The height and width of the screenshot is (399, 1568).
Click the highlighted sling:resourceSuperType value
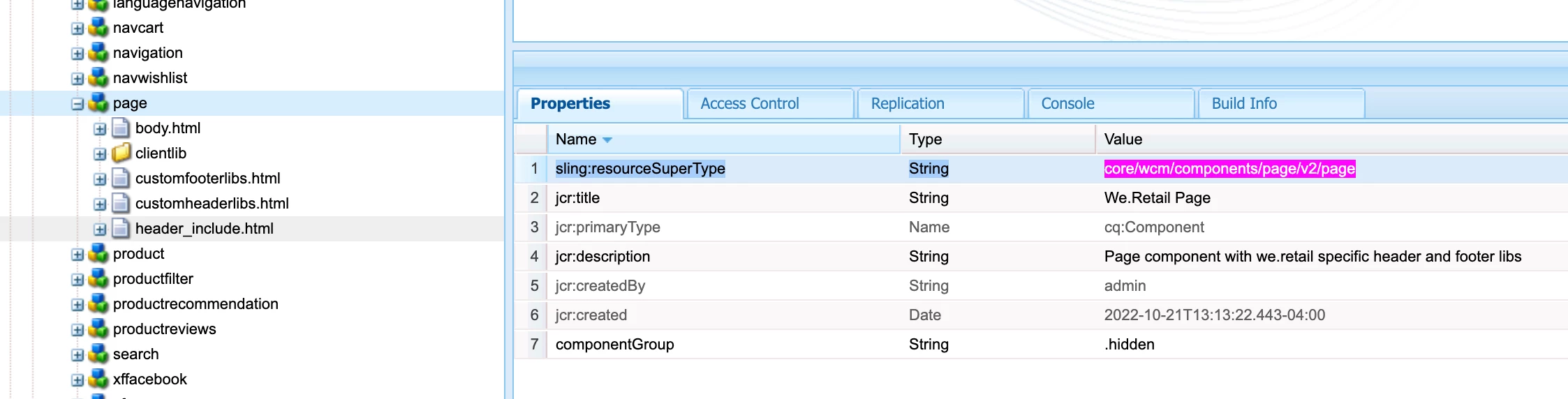point(1229,169)
